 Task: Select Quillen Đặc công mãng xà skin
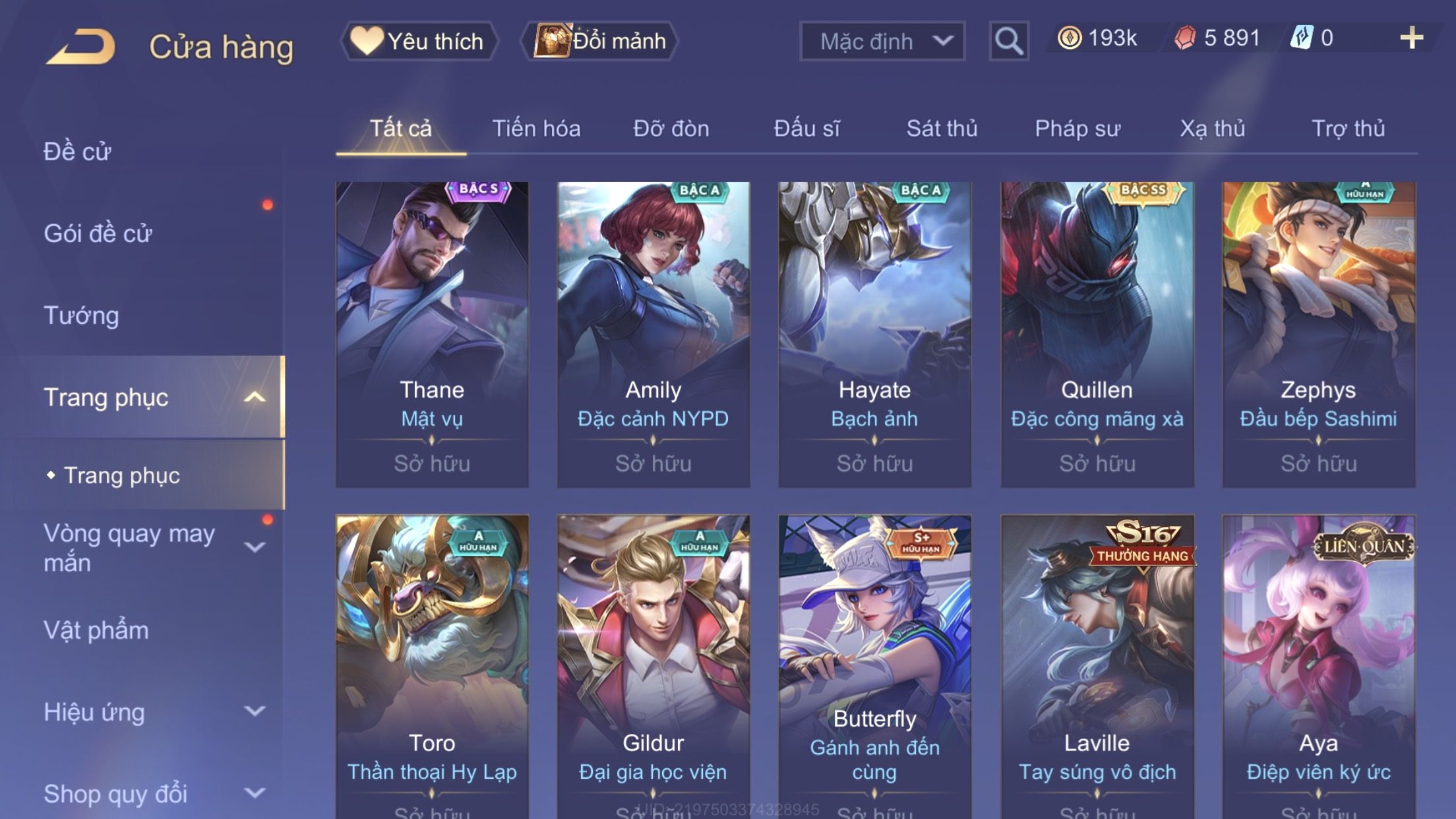pyautogui.click(x=1097, y=335)
